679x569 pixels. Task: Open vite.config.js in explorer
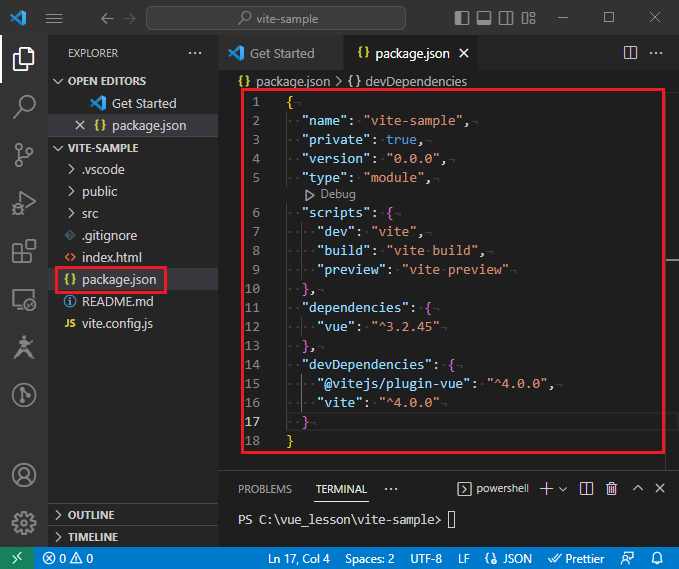pos(133,323)
